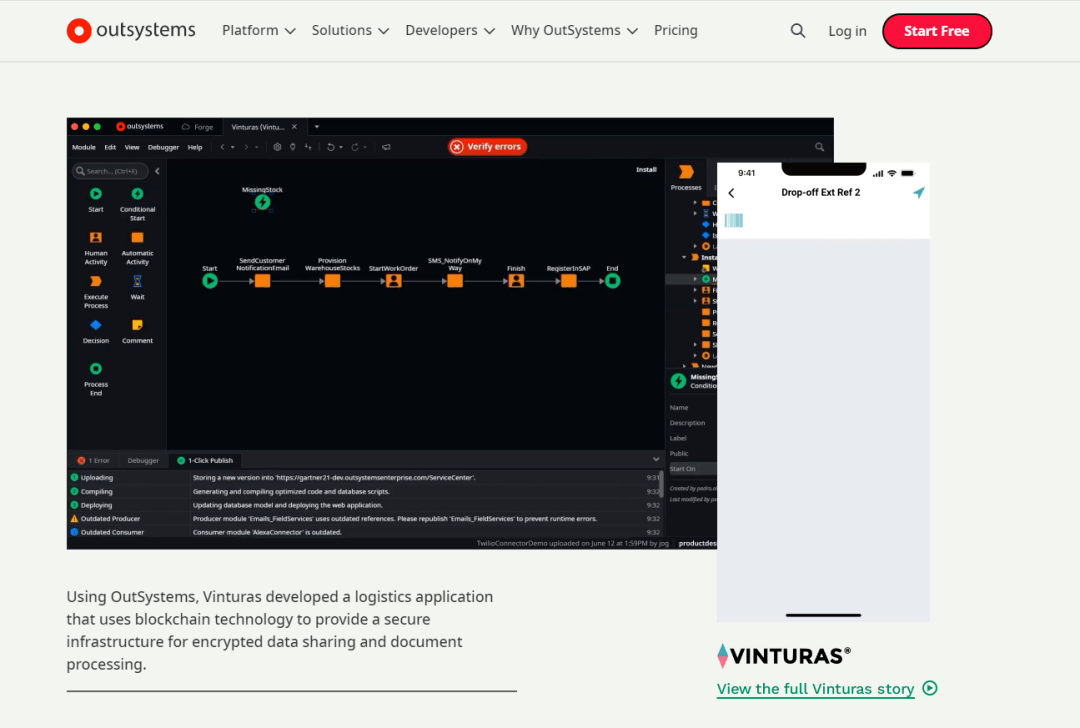
Task: Click the Log in link
Action: [847, 31]
